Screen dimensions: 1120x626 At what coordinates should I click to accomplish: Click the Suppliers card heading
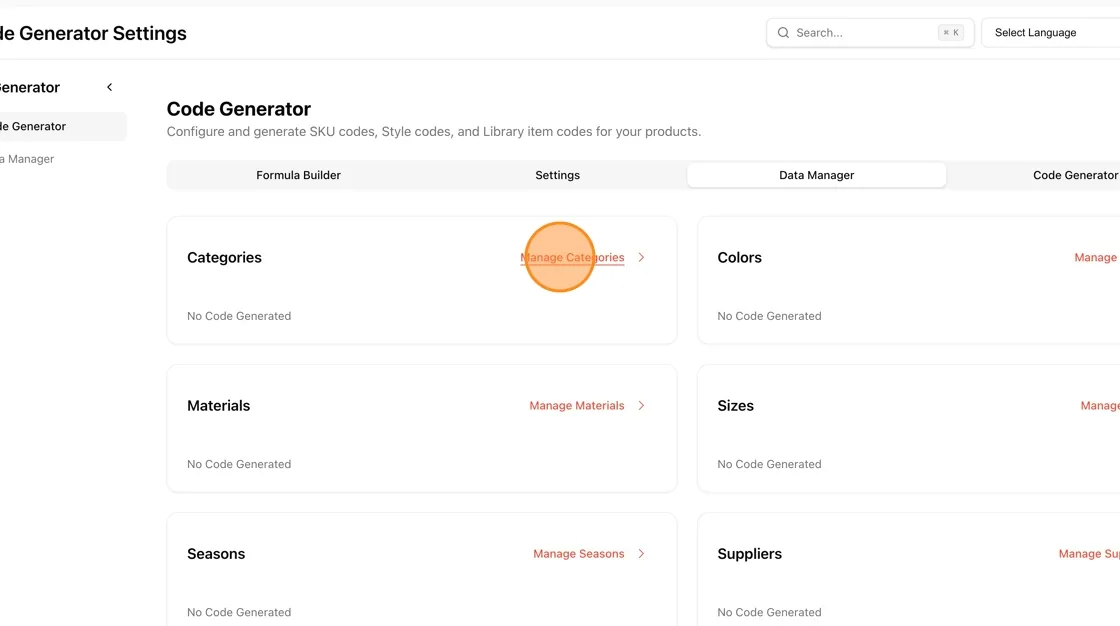click(749, 554)
